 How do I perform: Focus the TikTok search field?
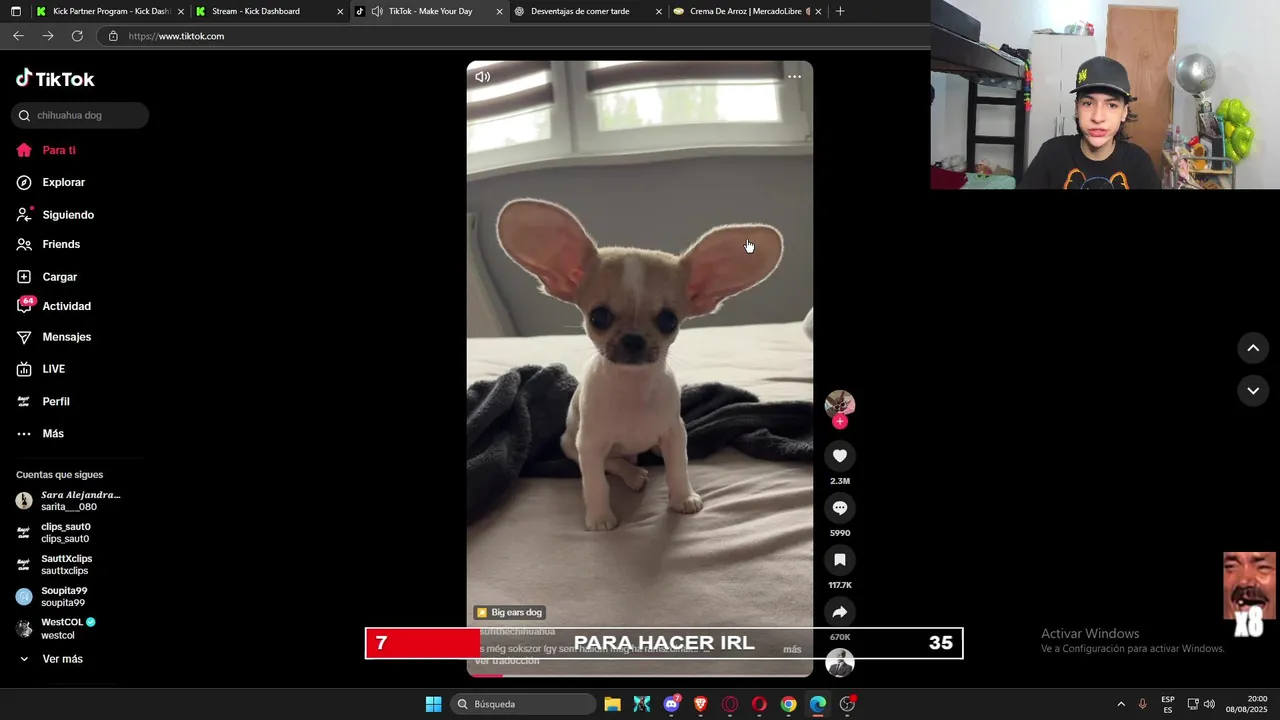(x=80, y=115)
